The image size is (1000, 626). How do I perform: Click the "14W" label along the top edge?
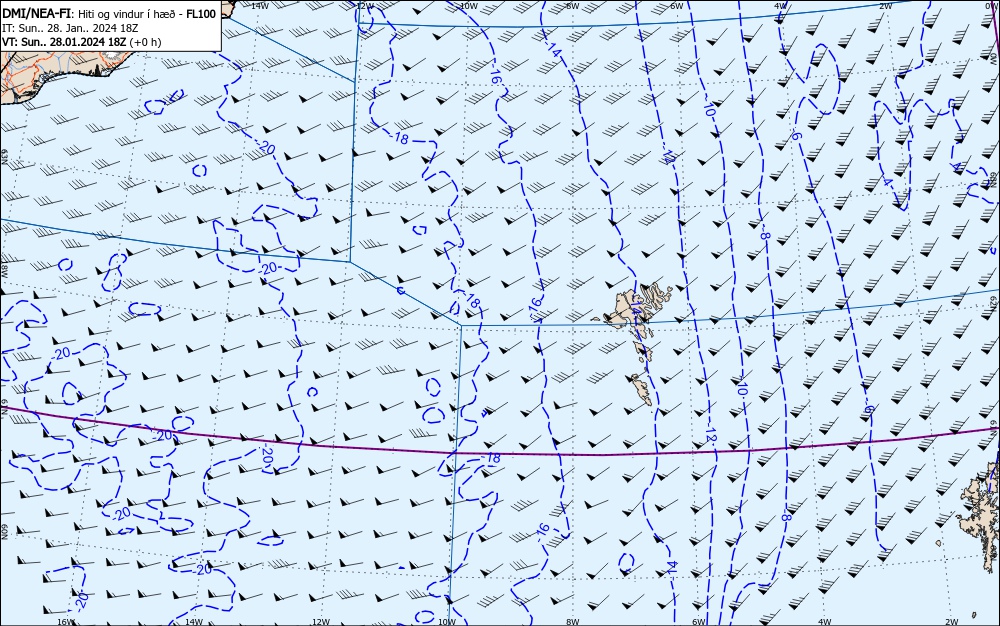coord(259,6)
